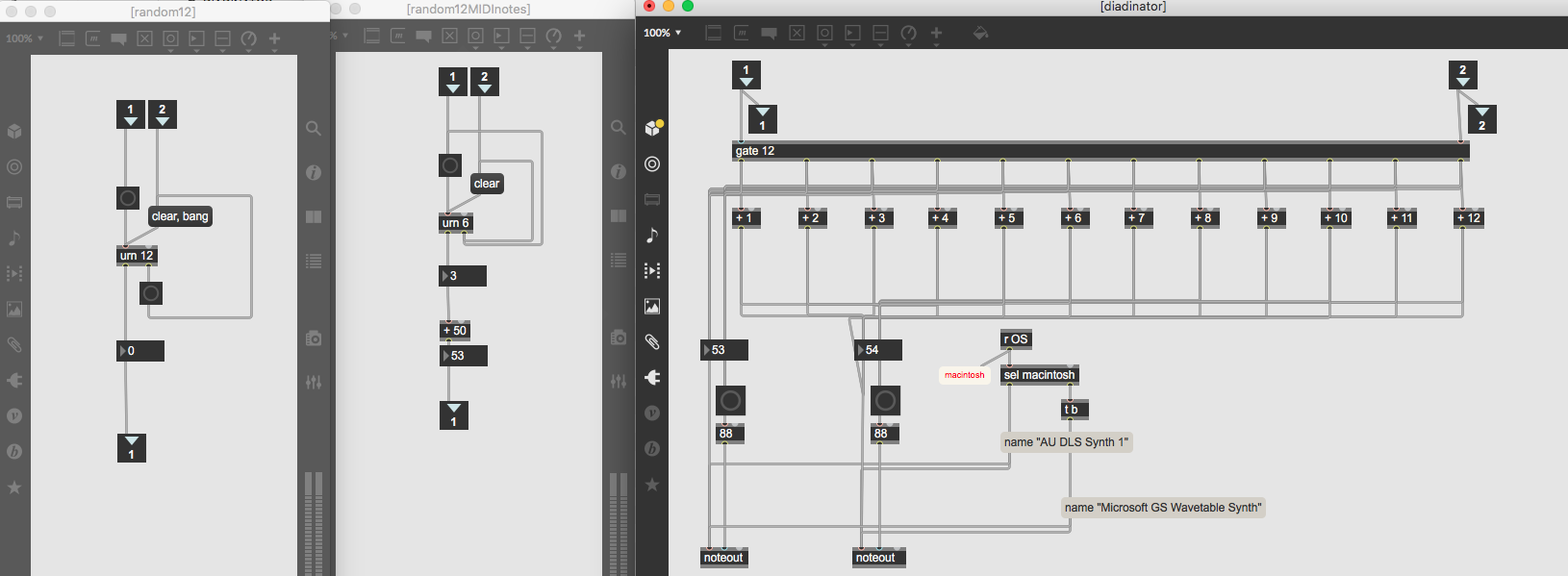
Task: Click the "clear, bang" message box
Action: pos(180,216)
